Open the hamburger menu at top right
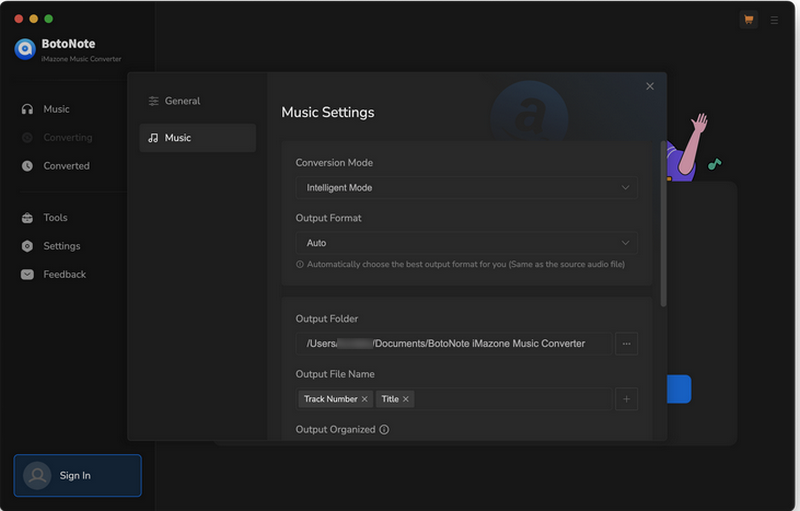This screenshot has height=511, width=800. (x=774, y=20)
